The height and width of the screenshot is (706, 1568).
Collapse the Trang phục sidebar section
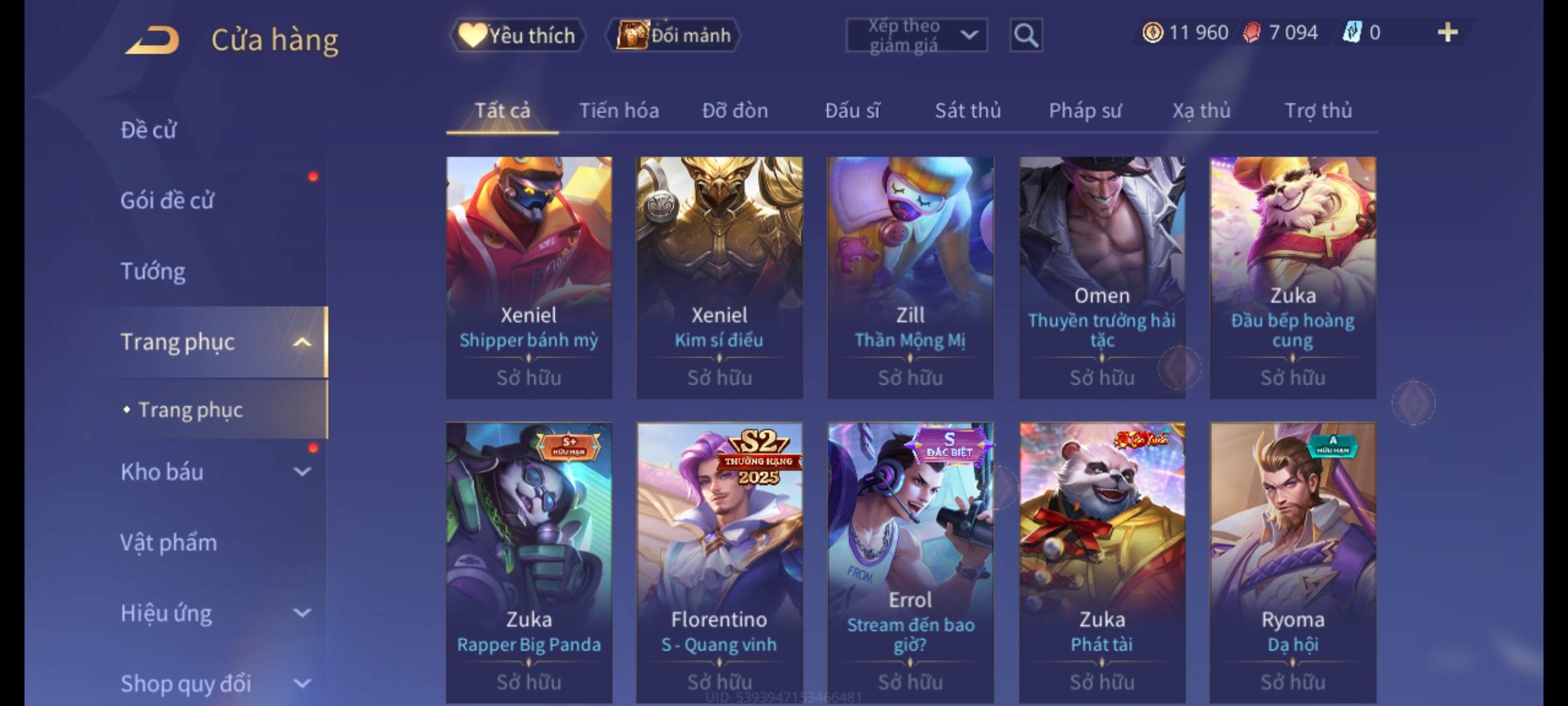(x=302, y=342)
